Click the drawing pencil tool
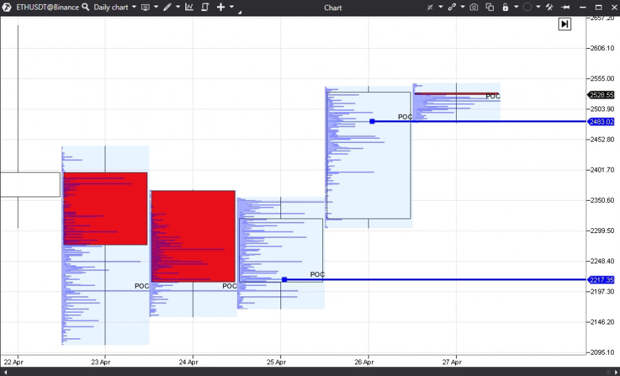Viewport: 620px width, 376px height. point(168,7)
